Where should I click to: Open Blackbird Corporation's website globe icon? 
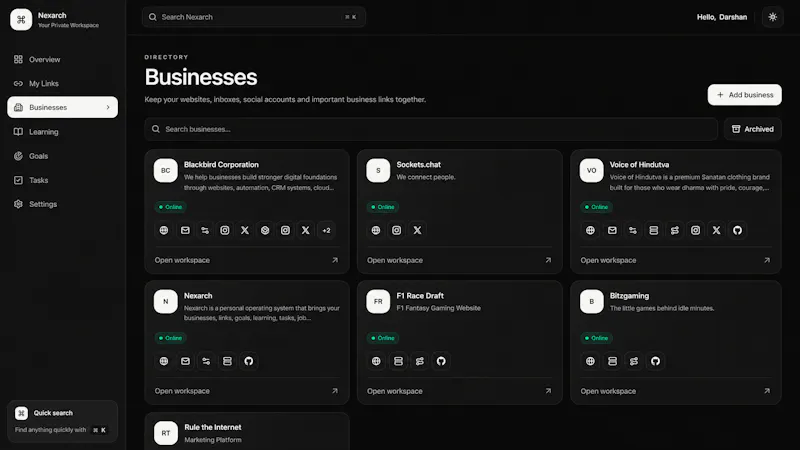point(164,230)
